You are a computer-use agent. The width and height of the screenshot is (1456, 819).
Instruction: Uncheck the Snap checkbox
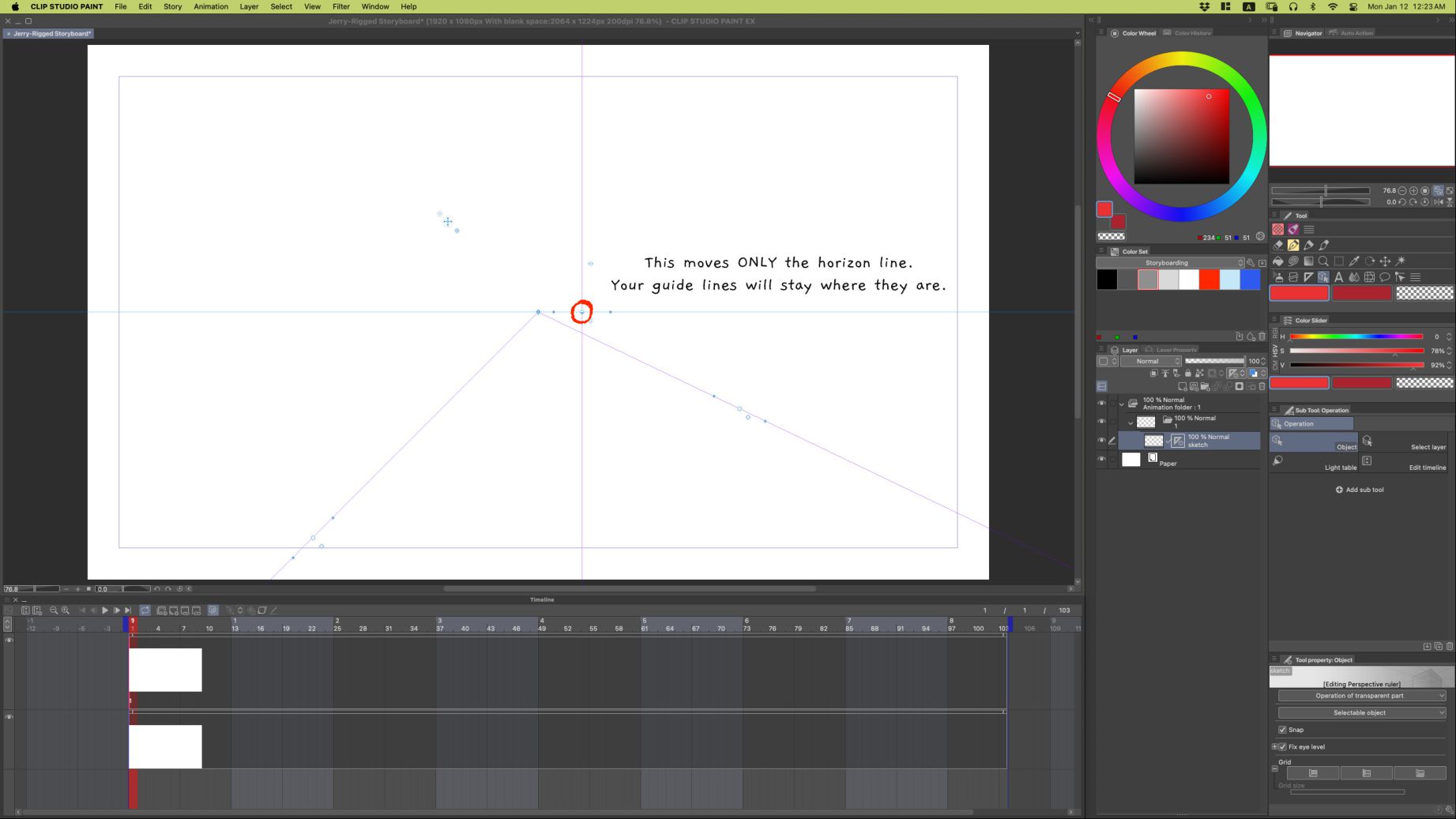1282,730
